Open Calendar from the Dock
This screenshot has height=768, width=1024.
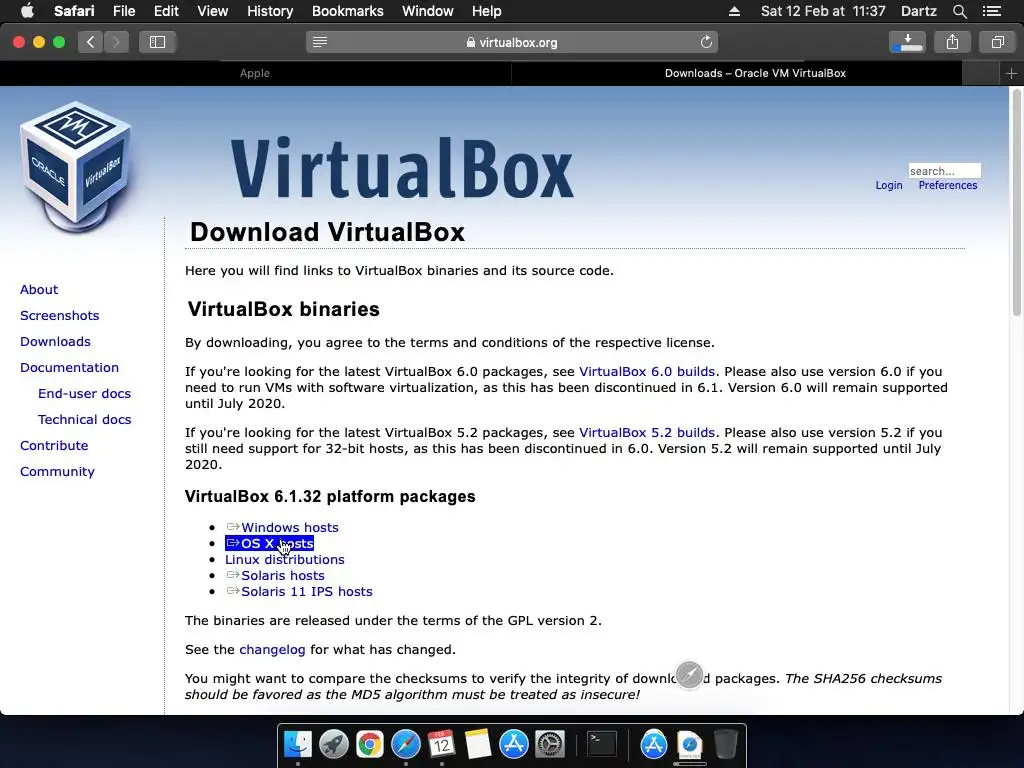tap(441, 744)
